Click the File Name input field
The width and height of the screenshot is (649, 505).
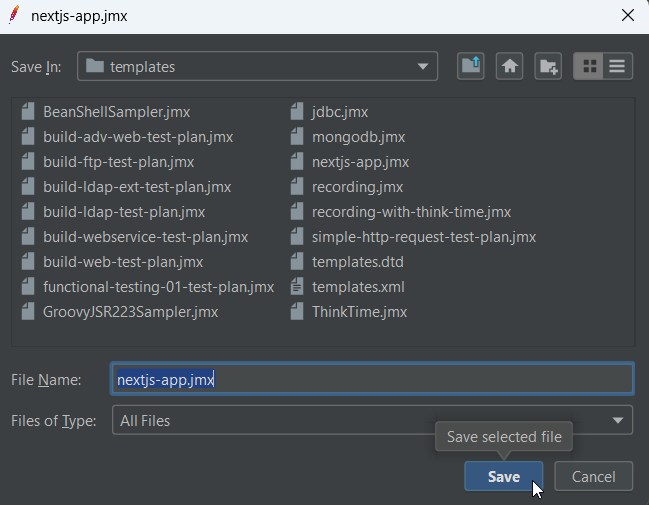click(372, 379)
